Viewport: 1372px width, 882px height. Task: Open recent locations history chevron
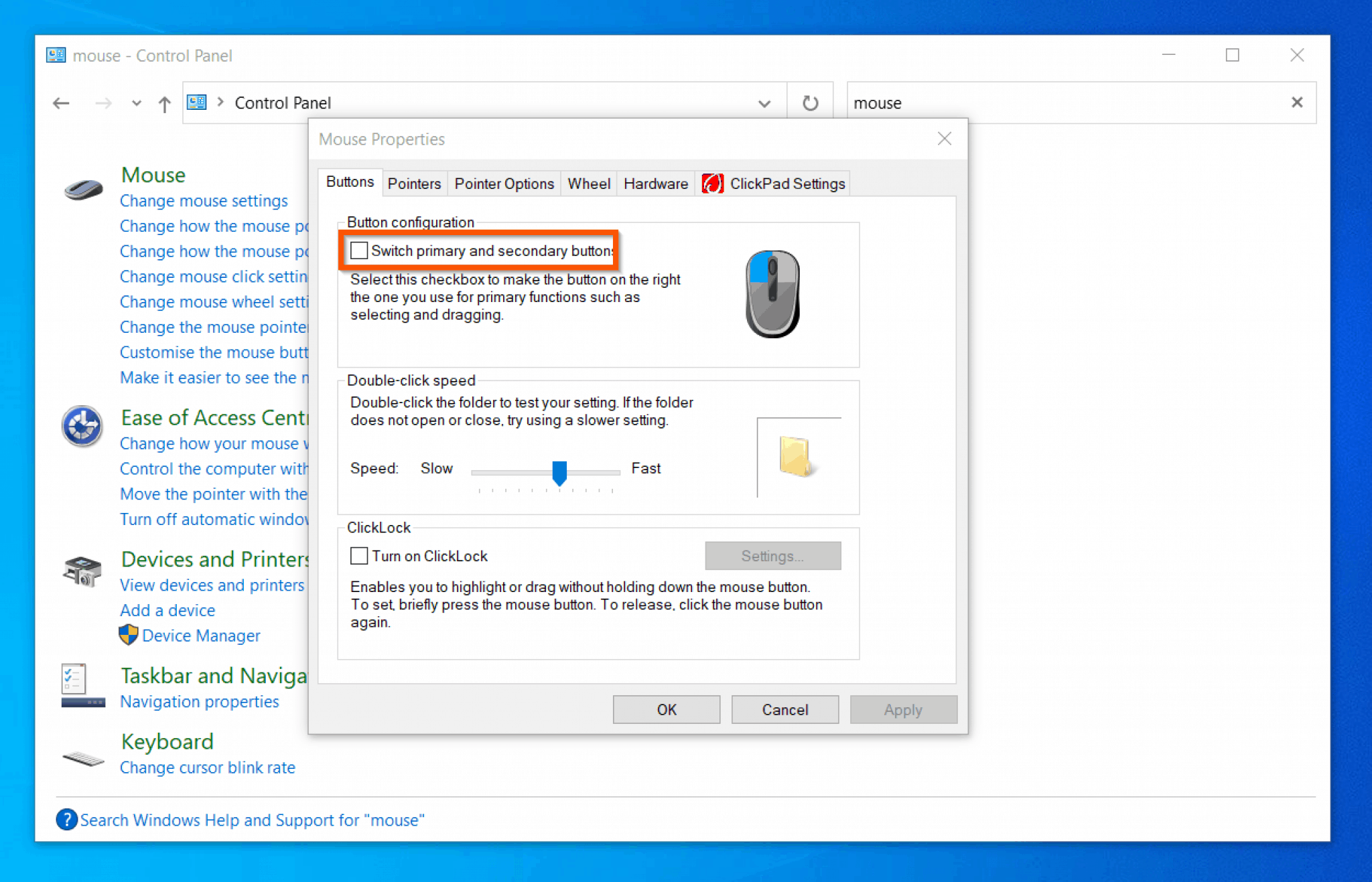pos(136,103)
